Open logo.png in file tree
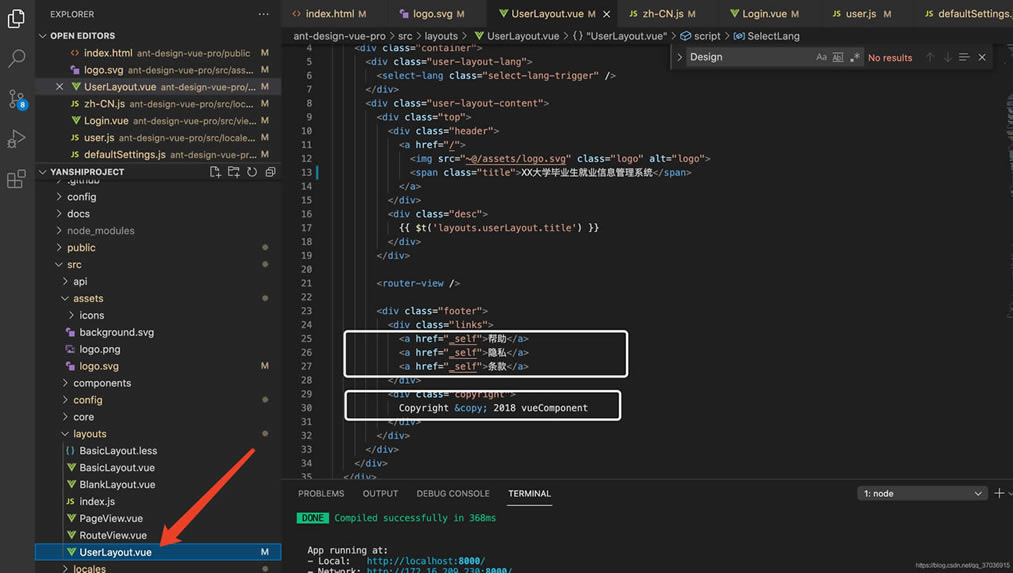Screen dimensions: 1013x573 (x=99, y=349)
